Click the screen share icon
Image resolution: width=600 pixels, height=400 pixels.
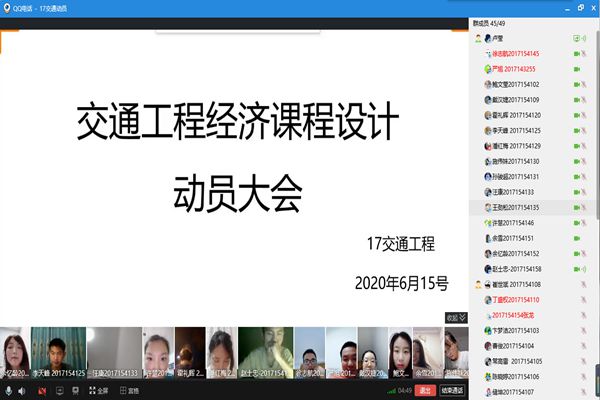(x=58, y=391)
